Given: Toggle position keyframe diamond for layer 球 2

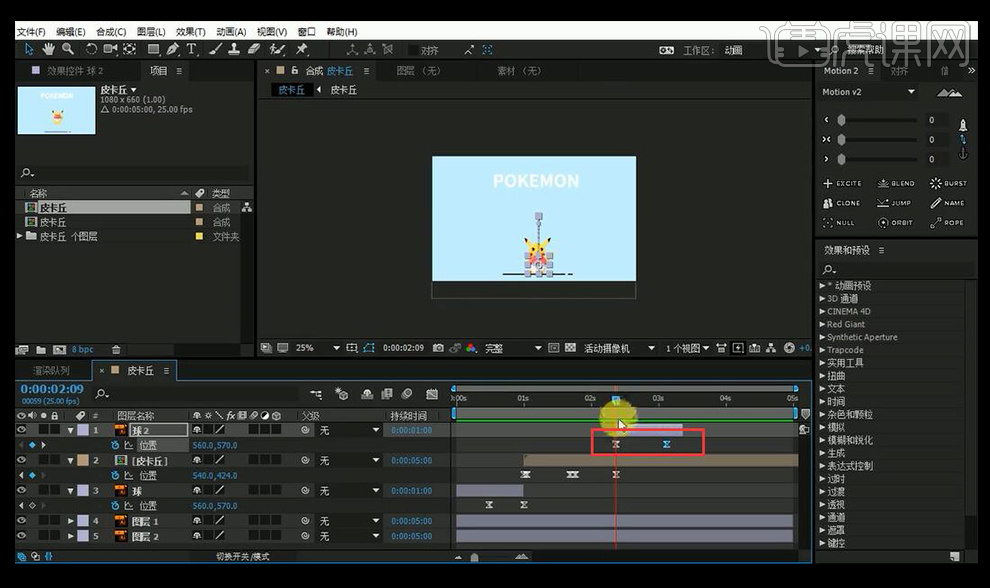Looking at the screenshot, I should click(32, 445).
